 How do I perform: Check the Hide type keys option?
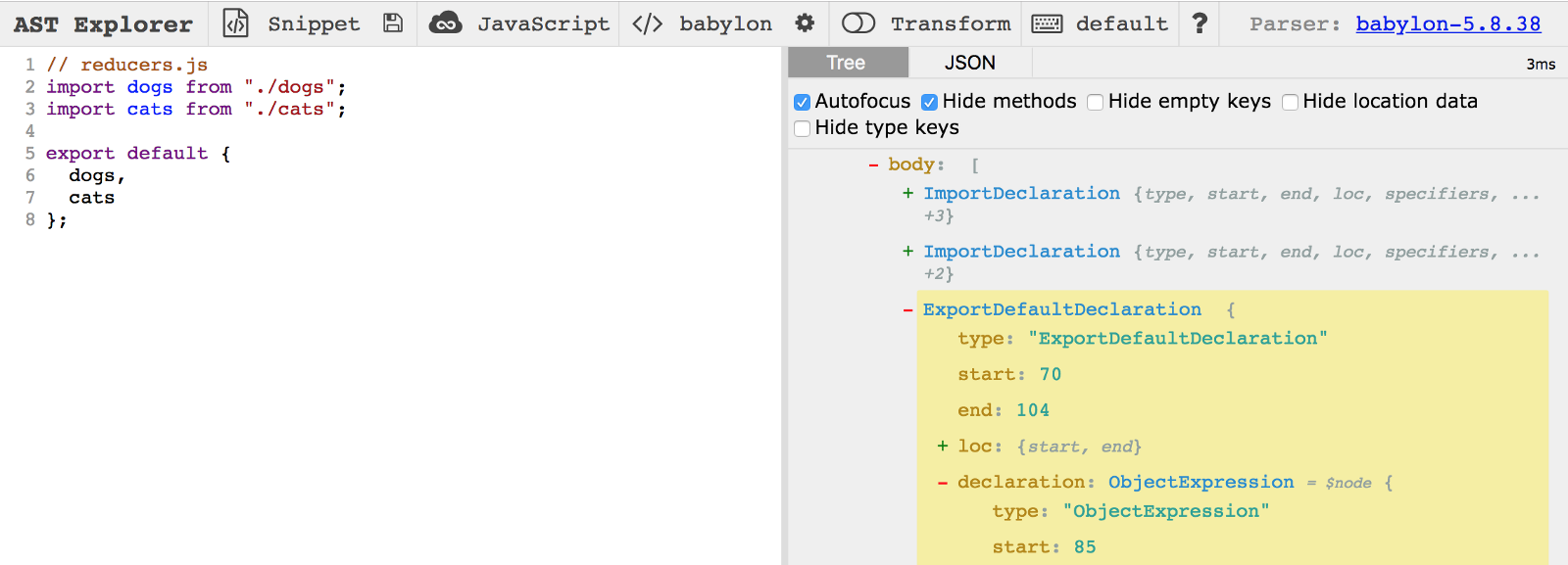point(803,128)
